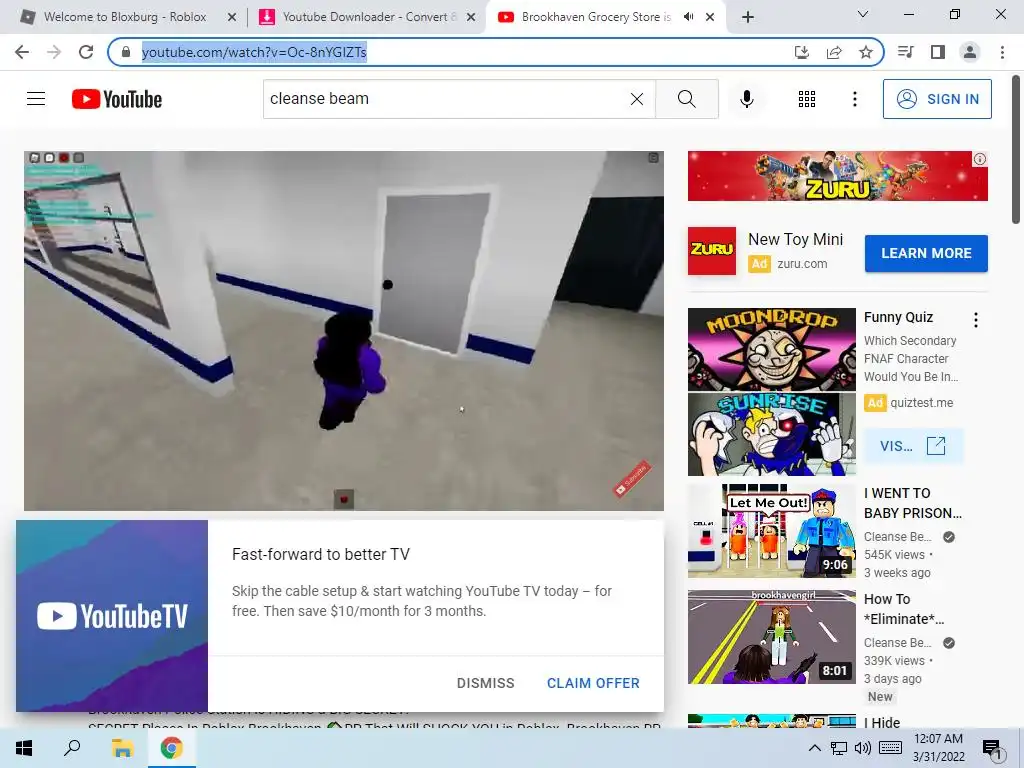The image size is (1024, 768).
Task: Open the Moondrop Funny Quiz ad thumbnail
Action: pos(771,392)
